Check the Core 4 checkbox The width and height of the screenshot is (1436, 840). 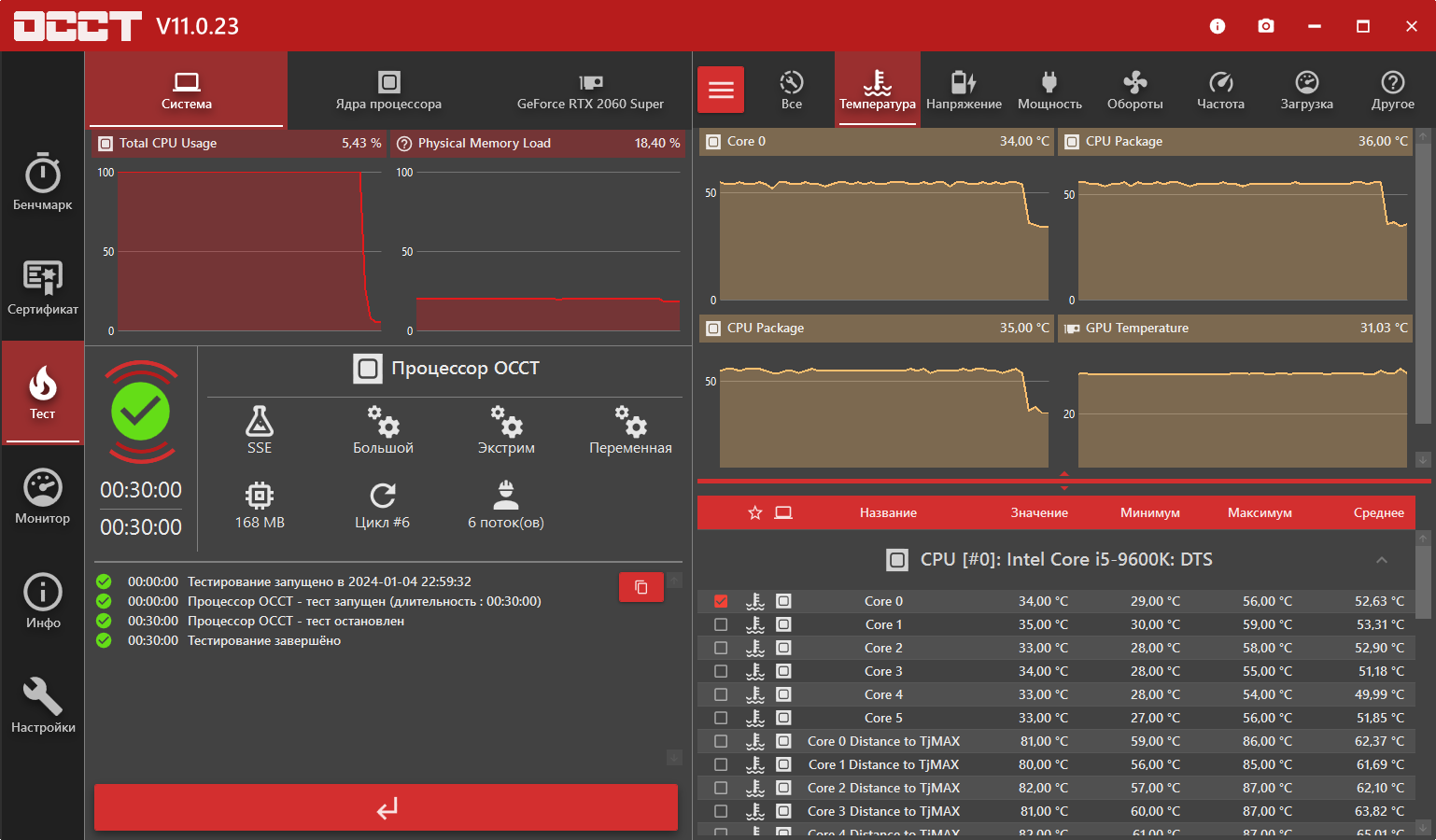pyautogui.click(x=721, y=694)
